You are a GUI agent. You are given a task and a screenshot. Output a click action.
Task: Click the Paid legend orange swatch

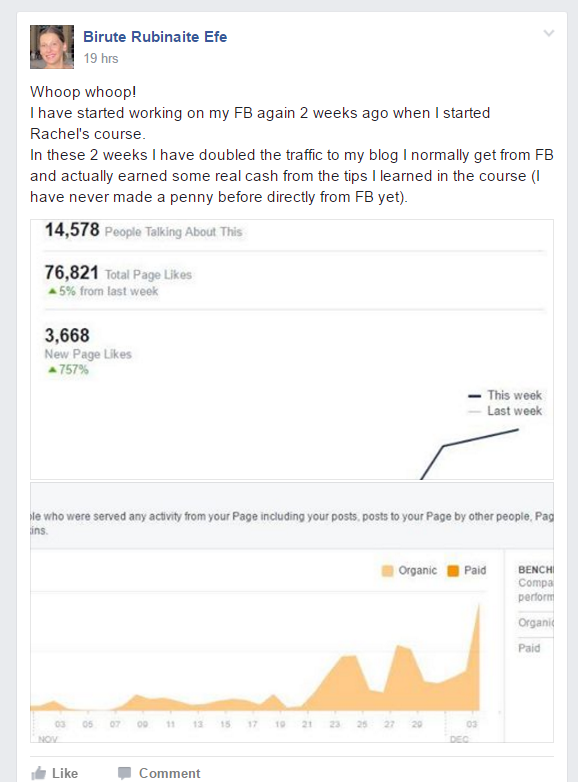(453, 571)
